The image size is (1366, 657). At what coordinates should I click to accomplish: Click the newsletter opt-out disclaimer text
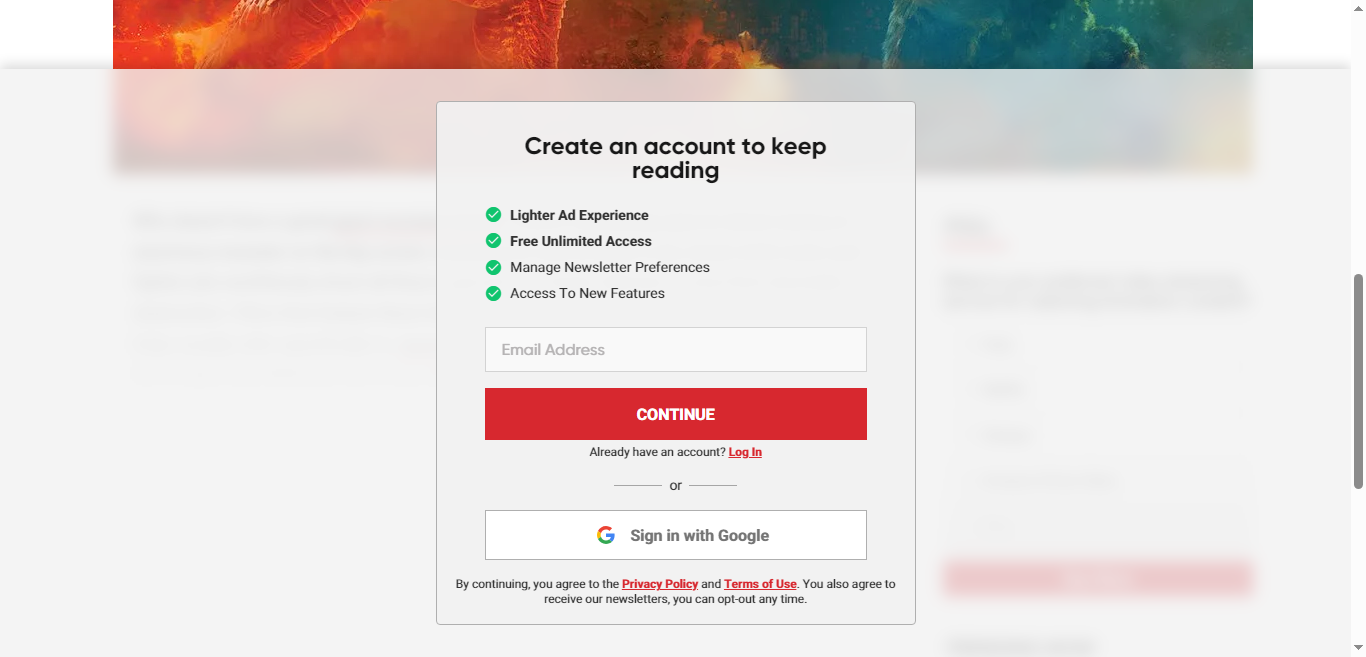click(x=675, y=598)
